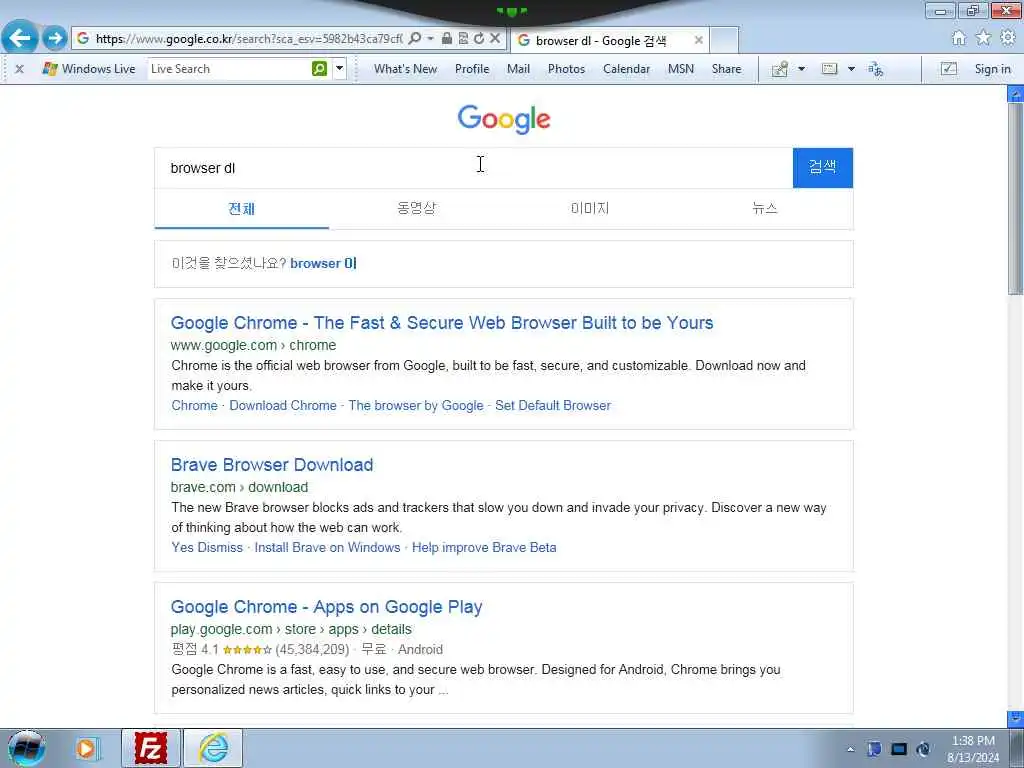This screenshot has height=768, width=1024.
Task: Click the 'Yes Dismiss' sitelink
Action: [x=207, y=548]
